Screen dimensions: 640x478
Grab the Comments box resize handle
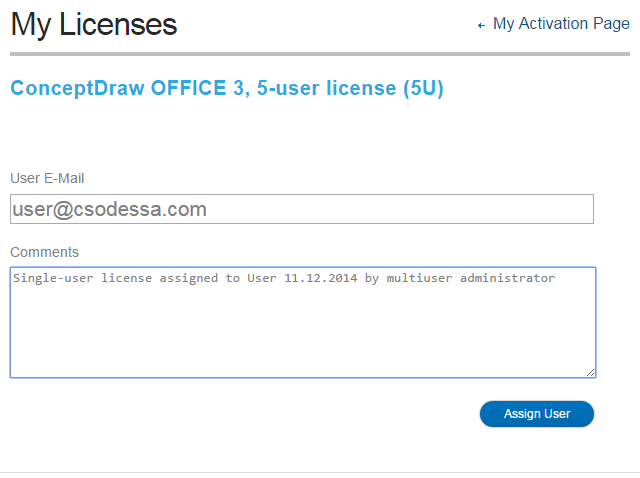[591, 372]
